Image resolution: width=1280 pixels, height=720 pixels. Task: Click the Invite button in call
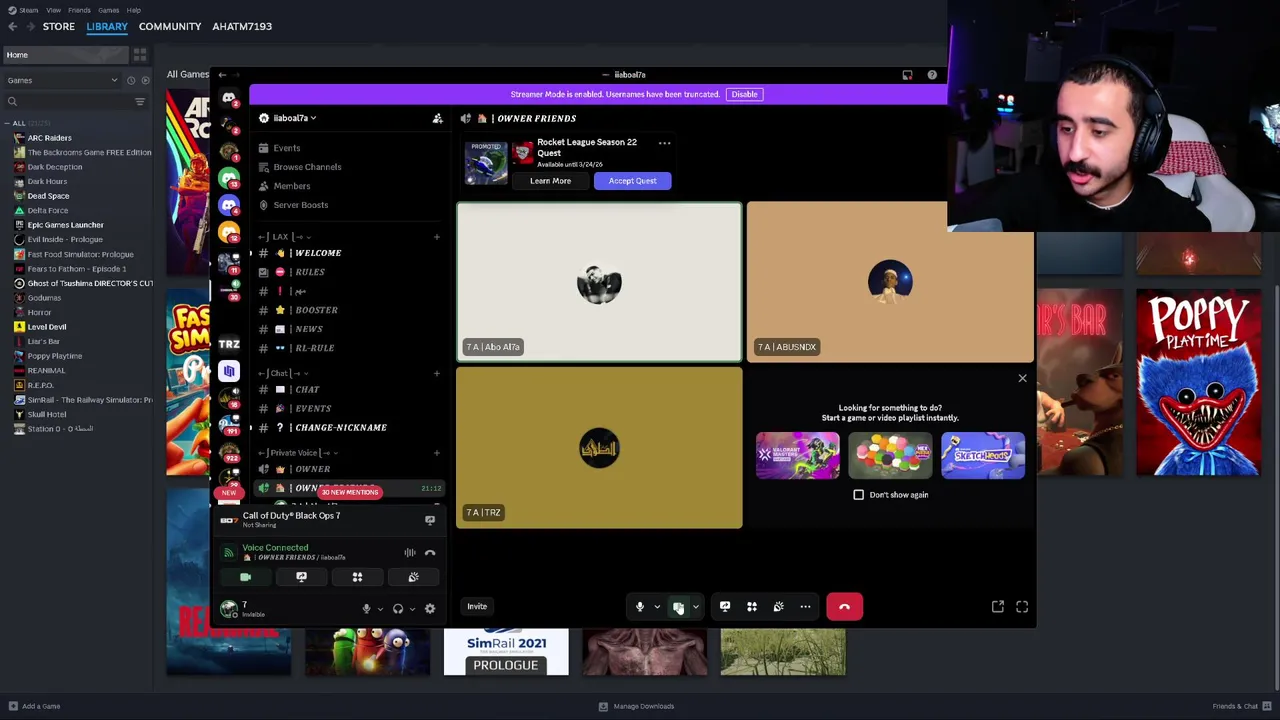pos(477,606)
